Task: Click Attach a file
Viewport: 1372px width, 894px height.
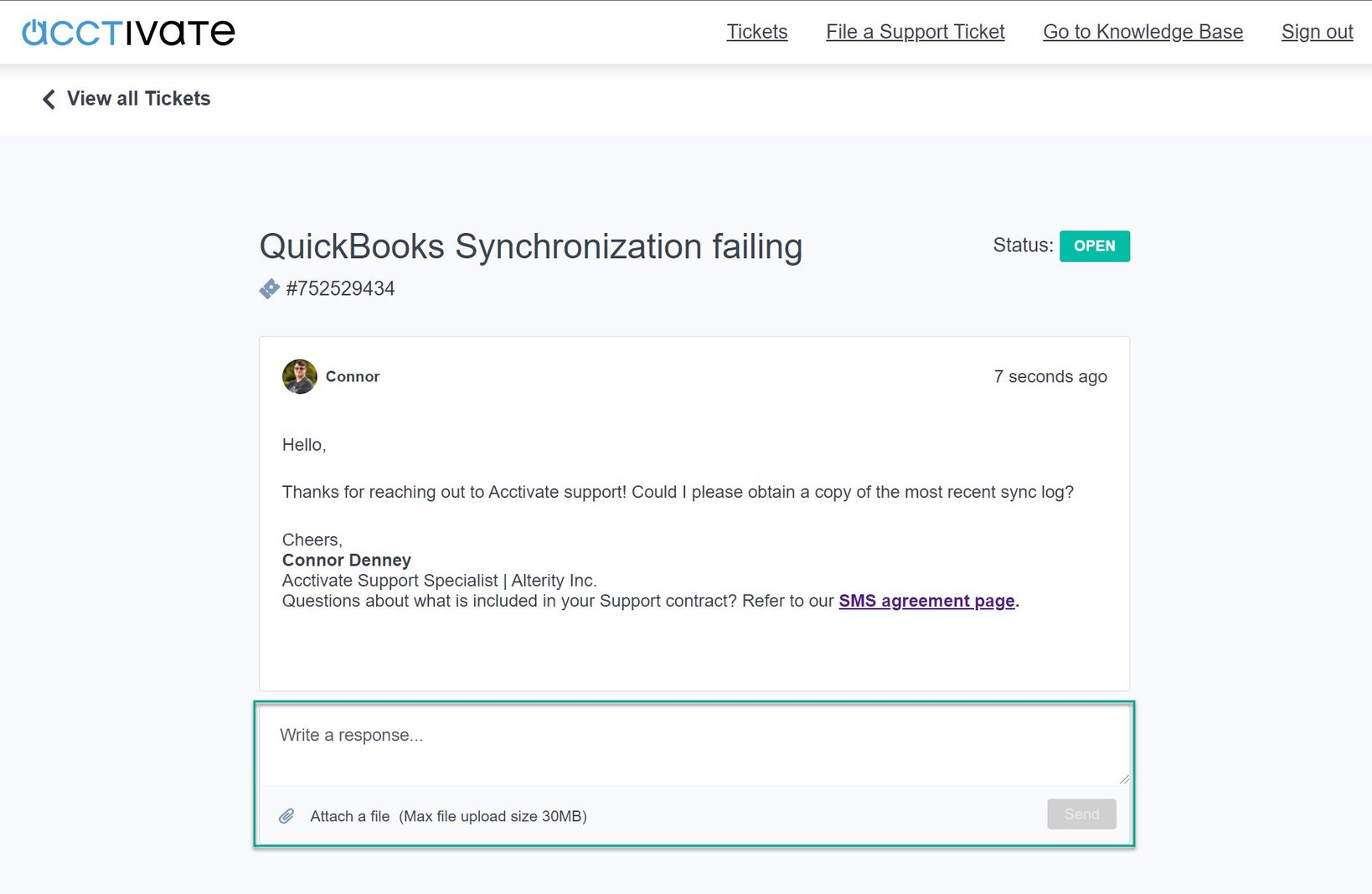Action: [349, 815]
